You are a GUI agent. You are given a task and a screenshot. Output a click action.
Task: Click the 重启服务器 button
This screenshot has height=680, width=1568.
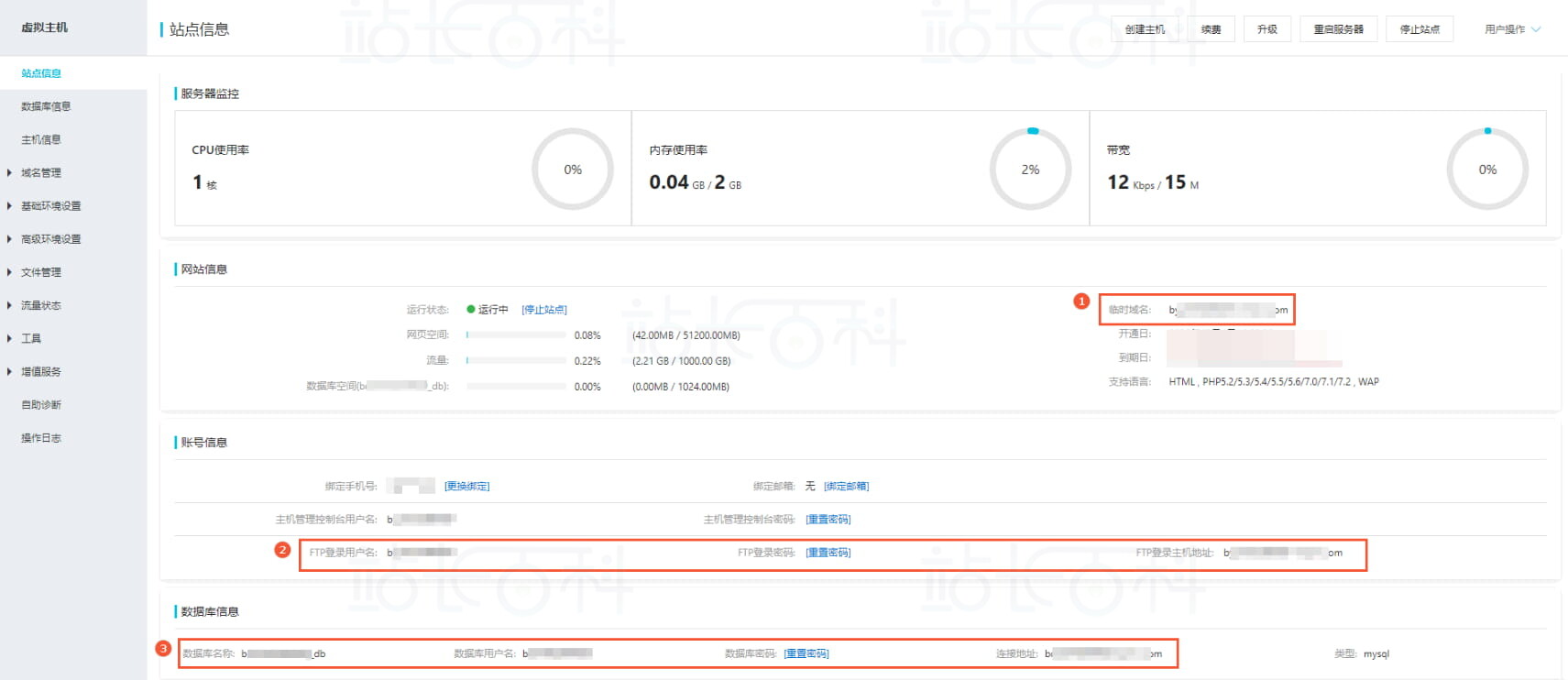point(1338,29)
